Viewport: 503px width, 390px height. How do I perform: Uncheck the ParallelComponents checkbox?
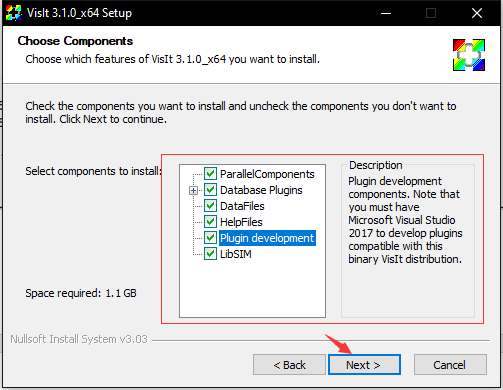(210, 174)
